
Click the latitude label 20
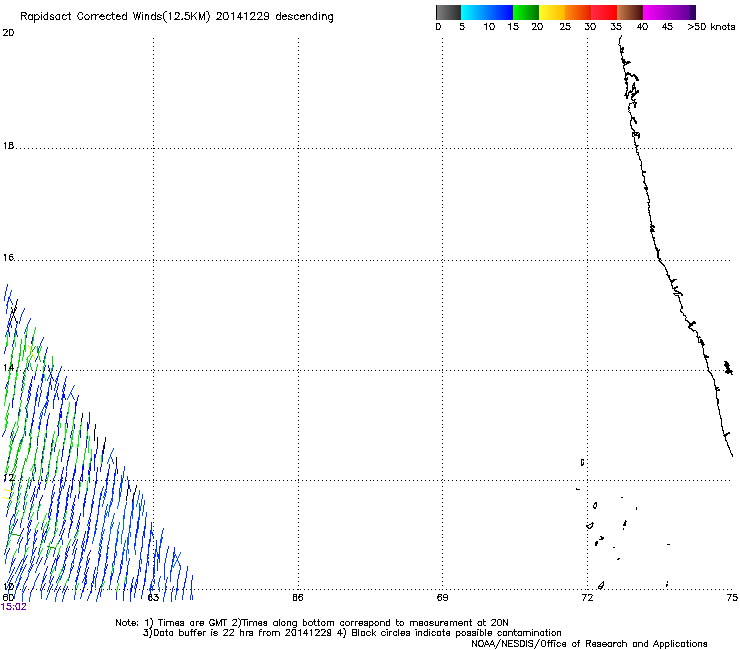(x=8, y=33)
